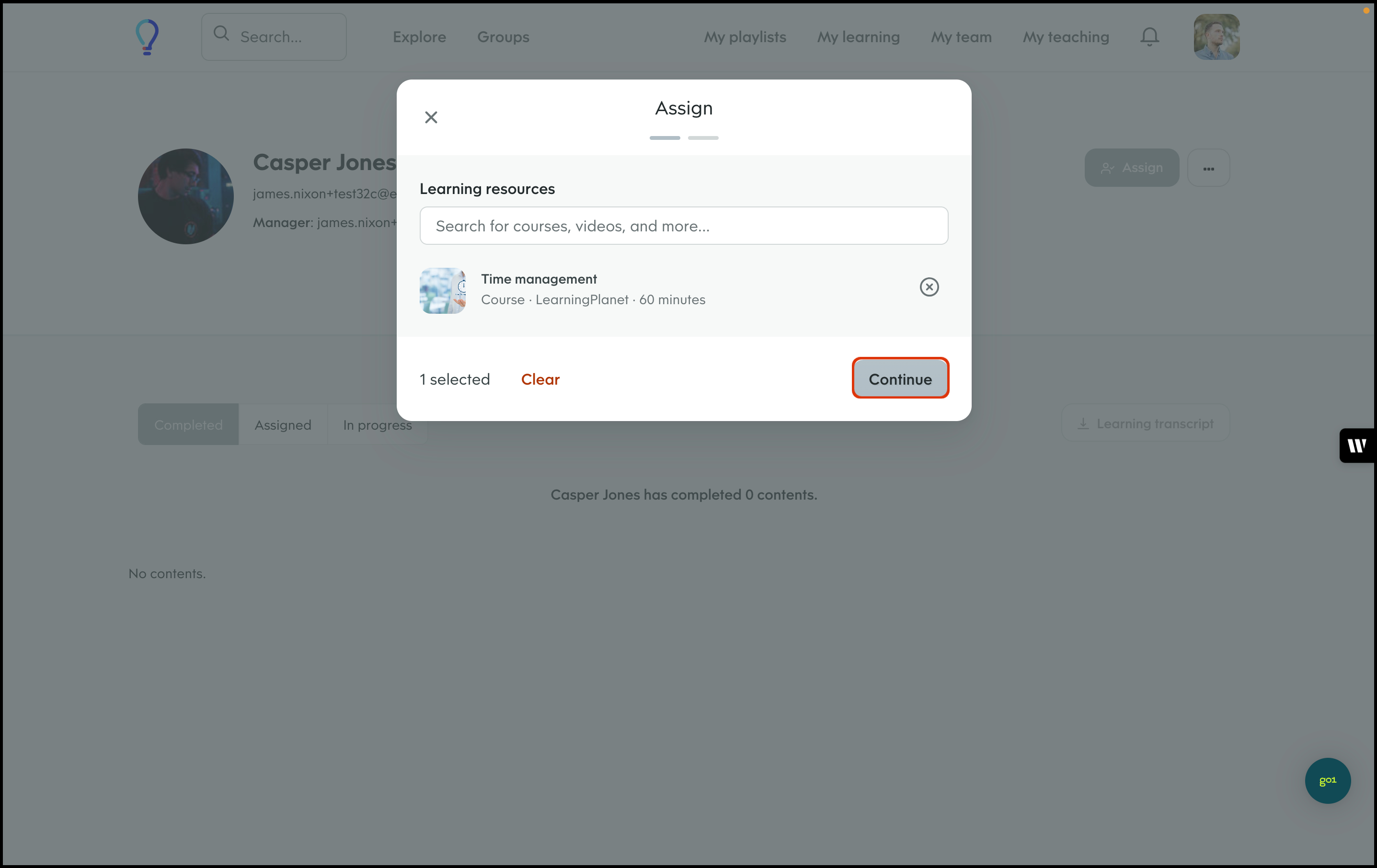Clear the selected learning resources
Viewport: 1377px width, 868px height.
(540, 379)
